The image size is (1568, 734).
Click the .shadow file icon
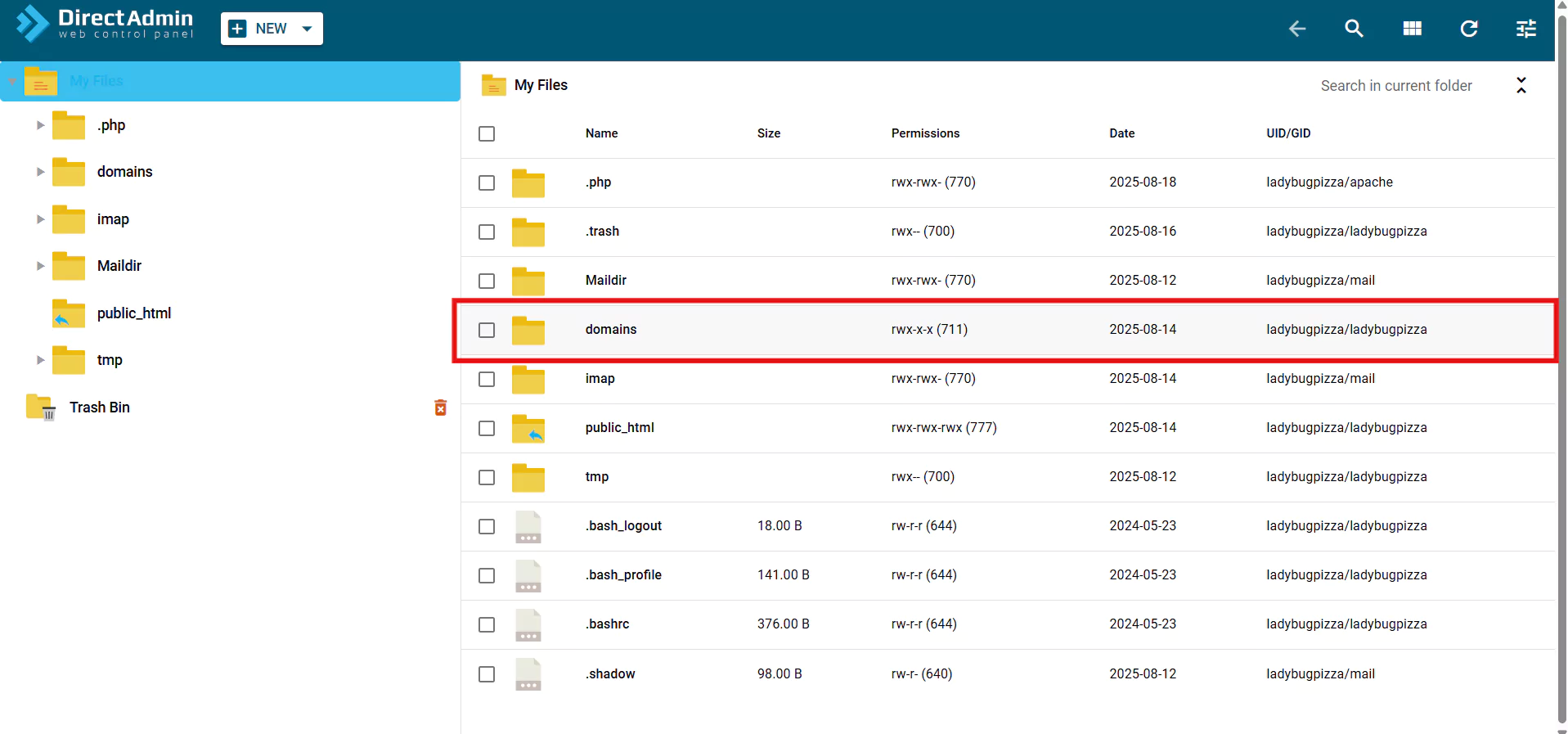coord(528,674)
